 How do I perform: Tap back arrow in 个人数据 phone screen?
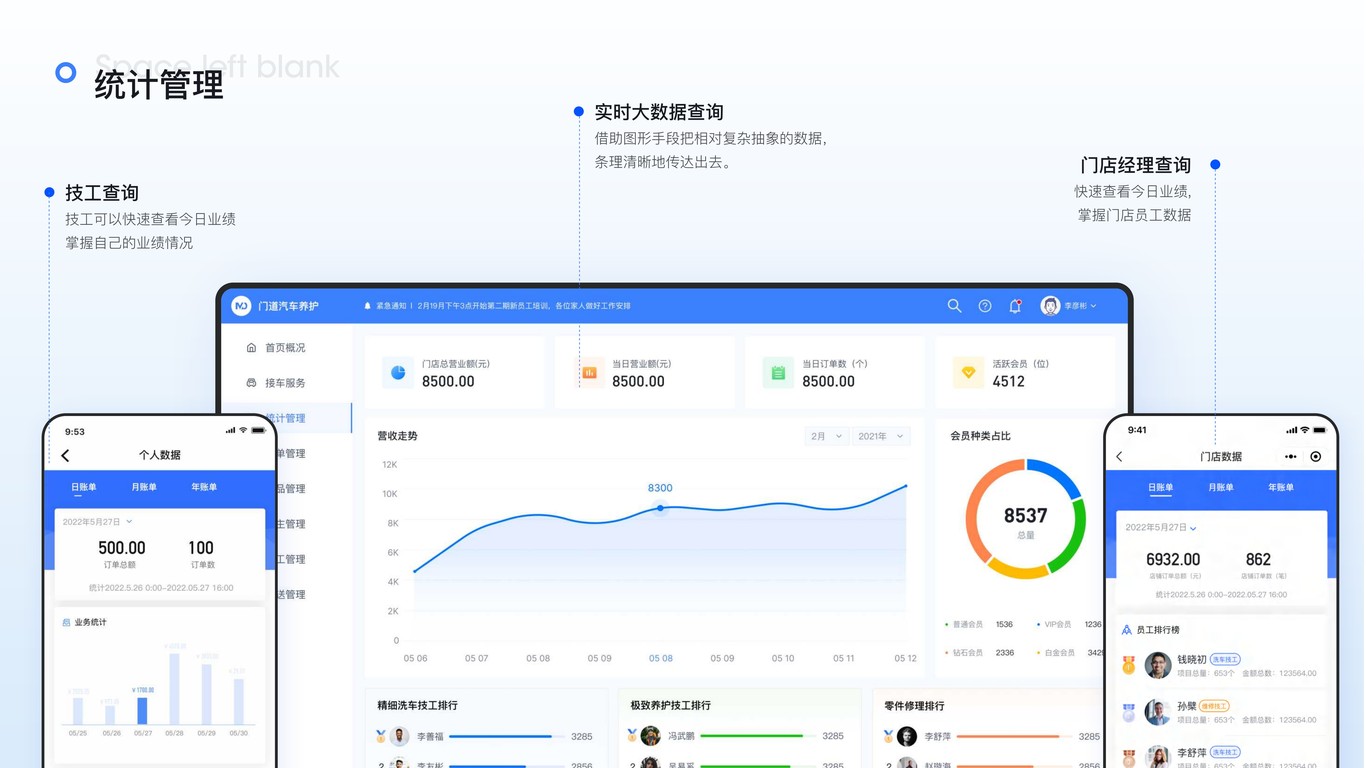[66, 456]
